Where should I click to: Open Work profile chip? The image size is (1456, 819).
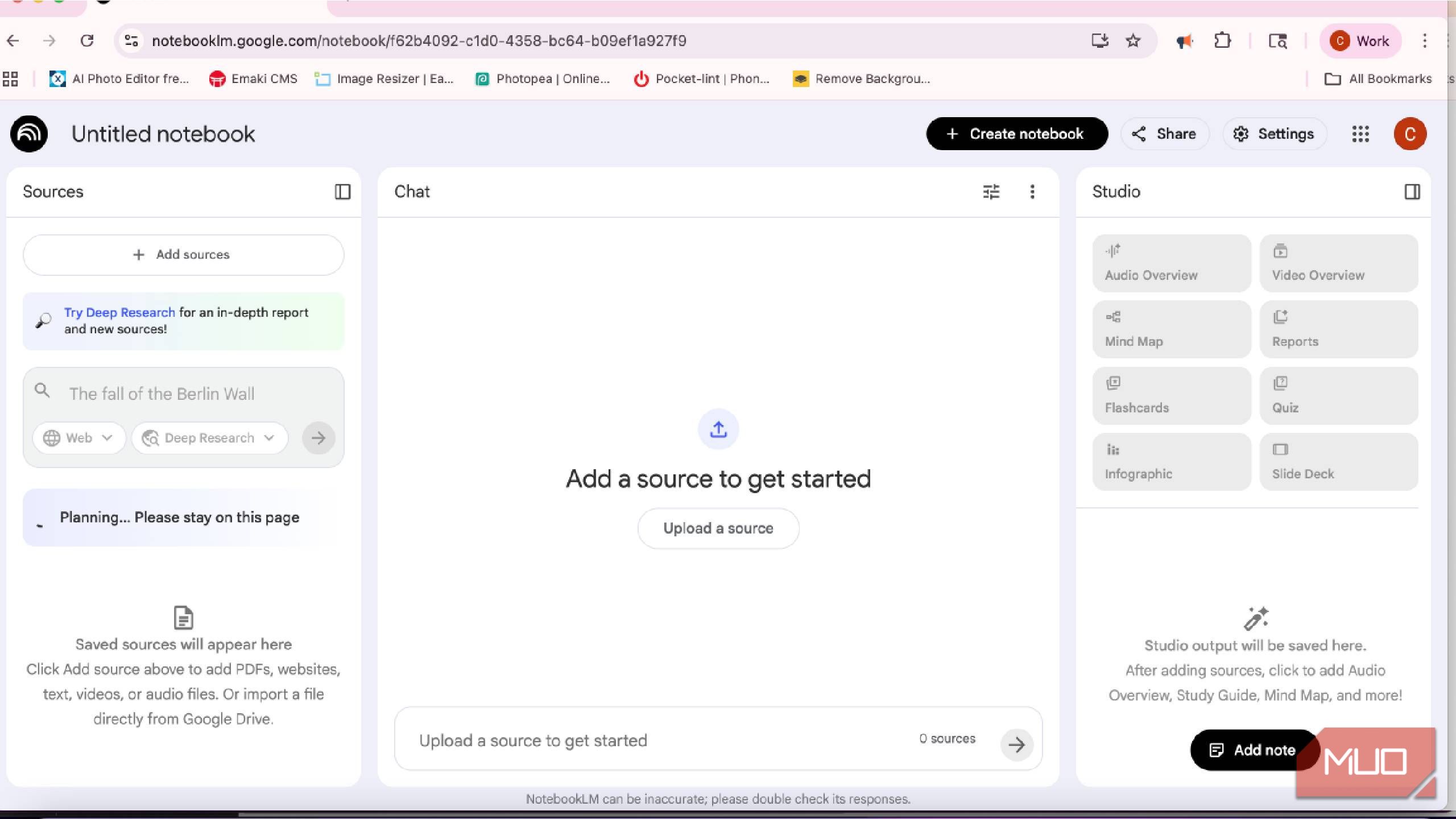[1360, 41]
